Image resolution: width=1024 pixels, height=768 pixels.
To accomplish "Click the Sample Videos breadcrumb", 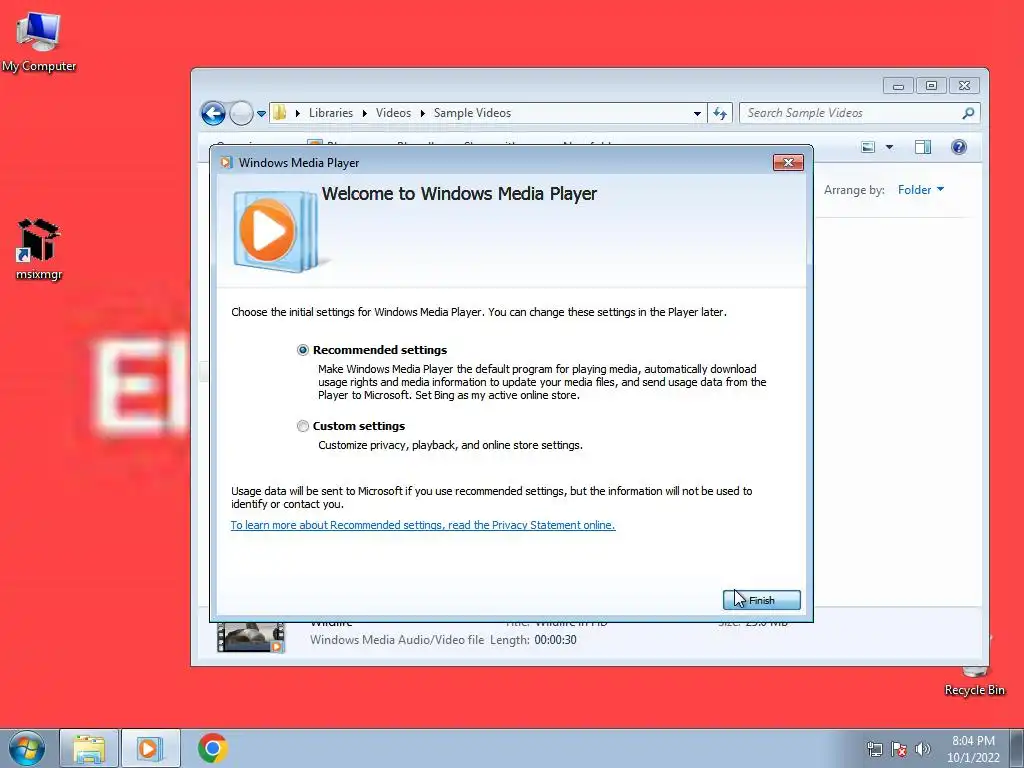I will pyautogui.click(x=472, y=113).
